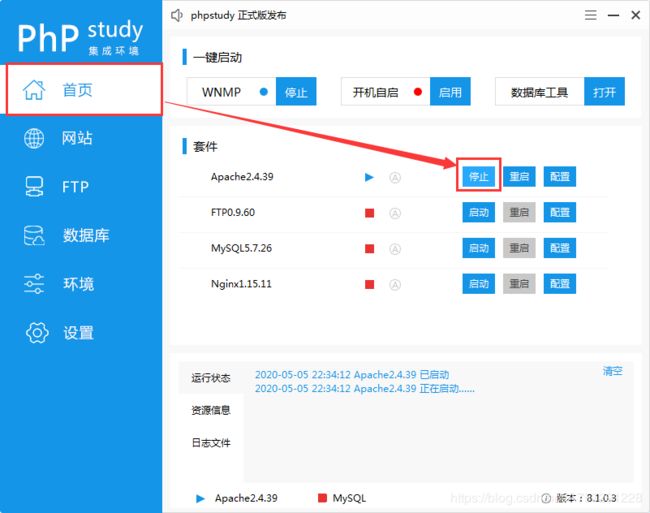650x513 pixels.
Task: Click the greyed restart button for Nginx1.15.11
Action: point(519,284)
